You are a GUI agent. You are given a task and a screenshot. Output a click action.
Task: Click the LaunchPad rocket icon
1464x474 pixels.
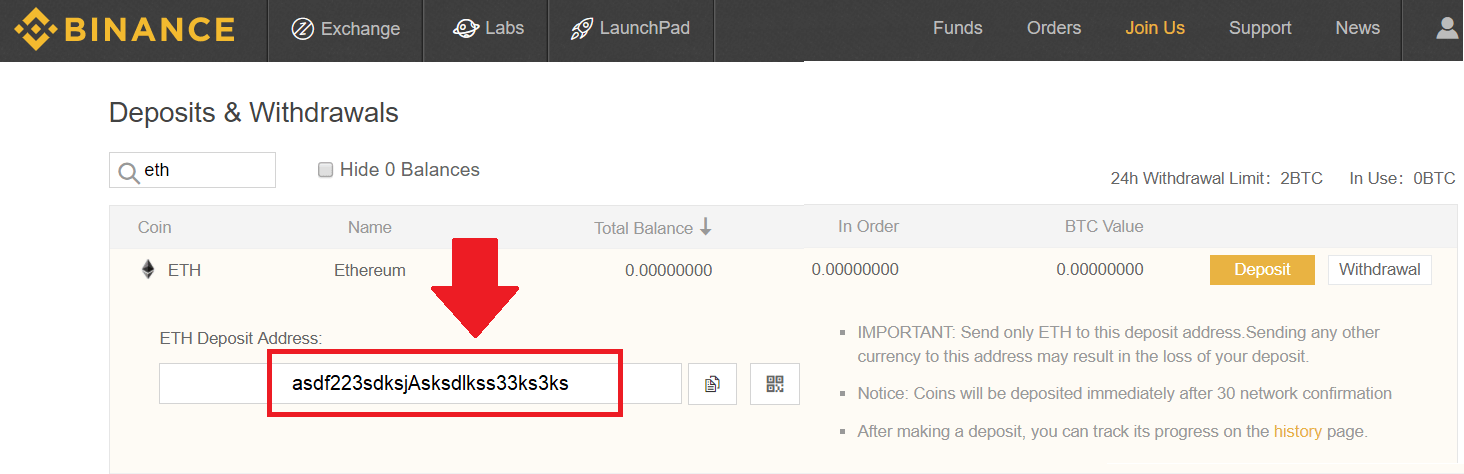point(581,29)
